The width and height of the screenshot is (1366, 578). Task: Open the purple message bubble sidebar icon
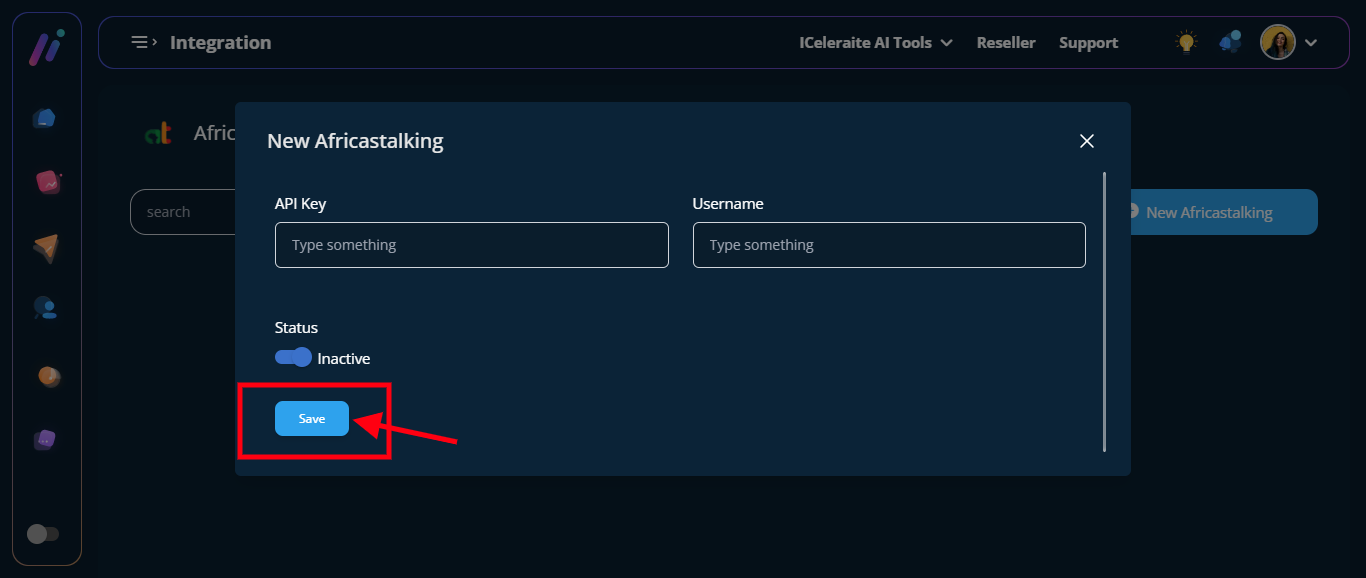click(x=45, y=440)
